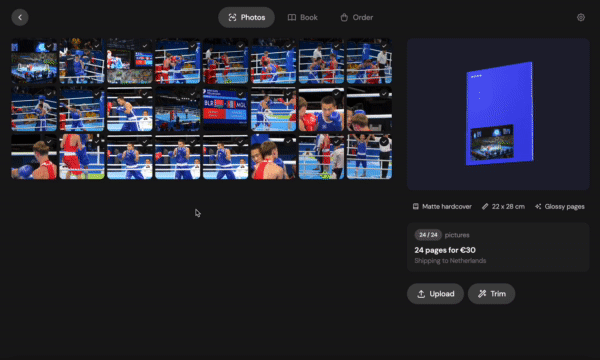Open the blue book cover 3D preview

498,114
